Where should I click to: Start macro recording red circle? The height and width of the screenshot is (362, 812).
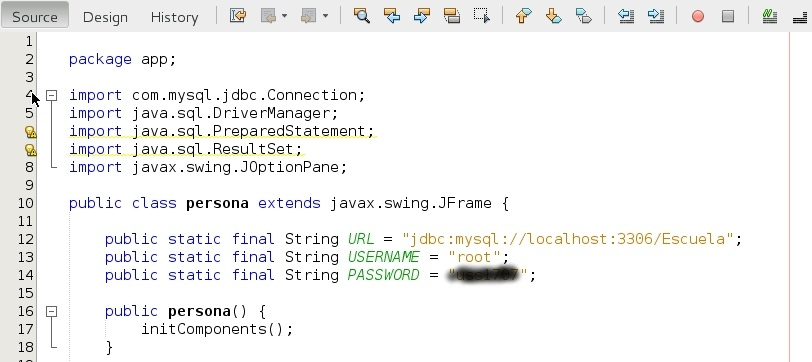coord(698,17)
